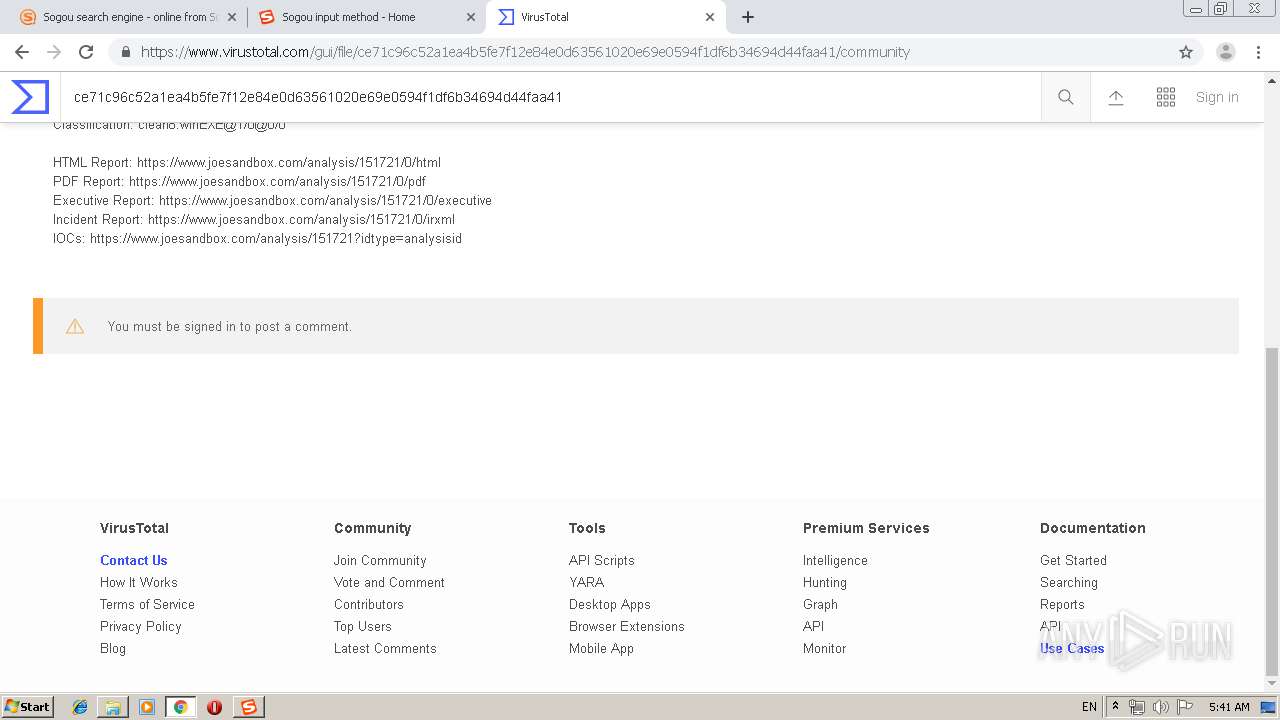The height and width of the screenshot is (720, 1280).
Task: Click the taskbar clock 5:41 AM
Action: [x=1229, y=707]
